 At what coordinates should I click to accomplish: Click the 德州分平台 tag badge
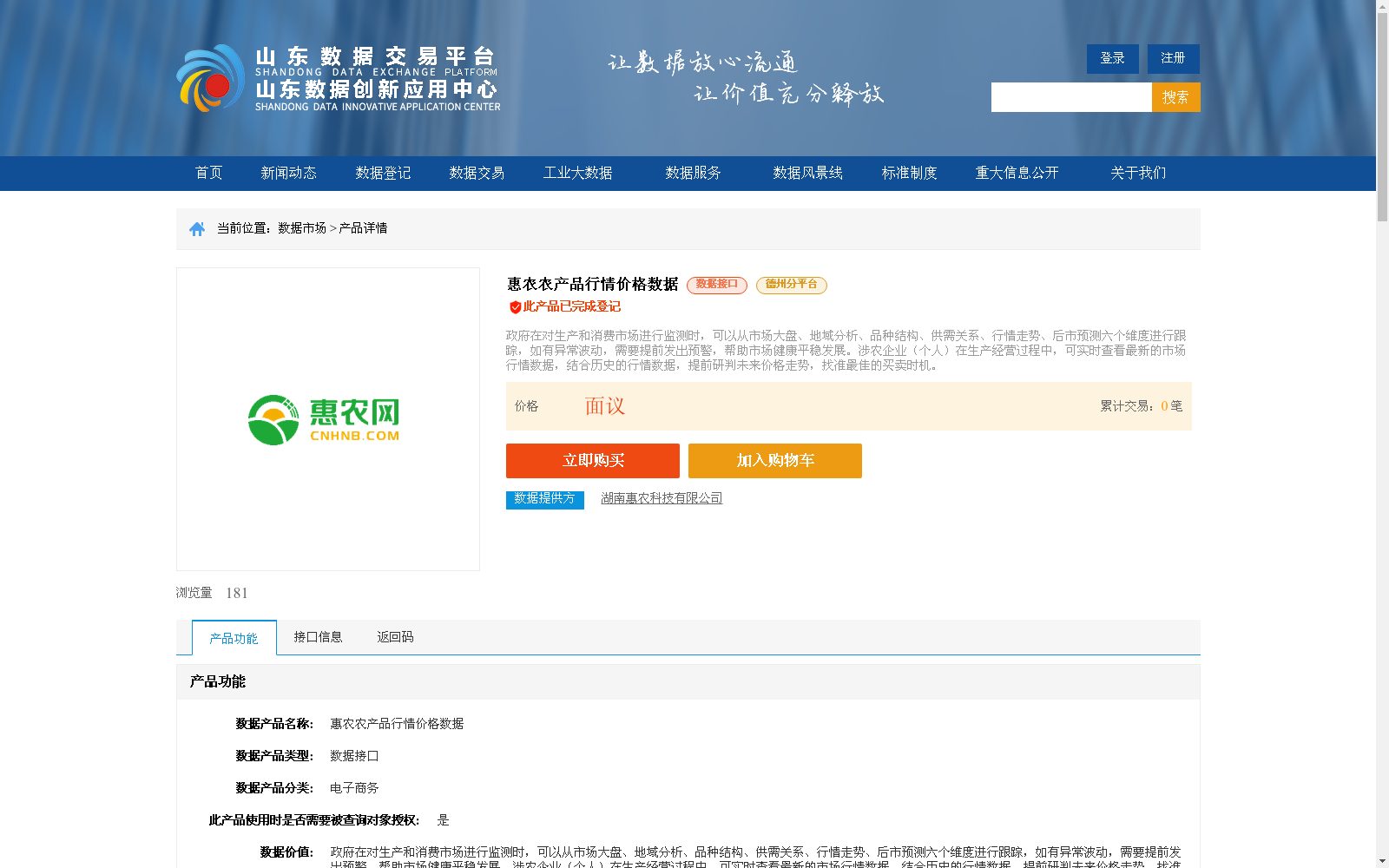pos(792,285)
